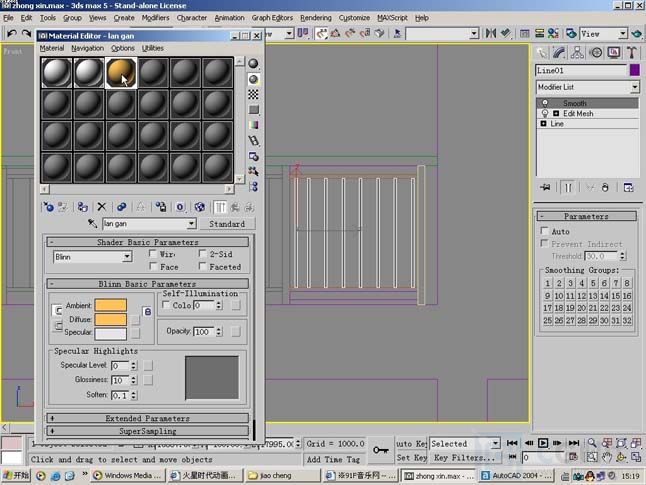646x485 pixels.
Task: Enable the Faceted checkbox
Action: click(x=202, y=267)
